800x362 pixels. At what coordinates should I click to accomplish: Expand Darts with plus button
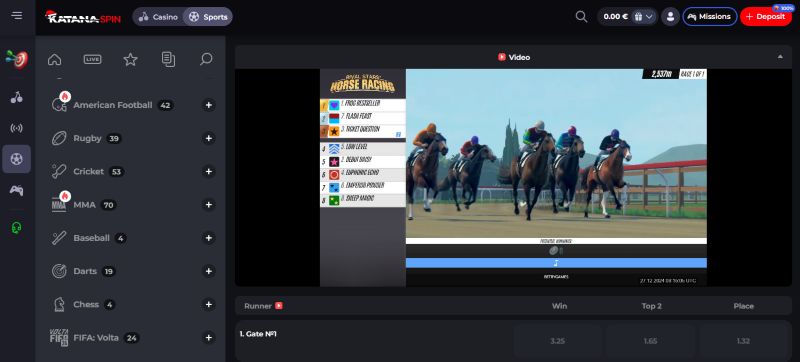[x=208, y=271]
